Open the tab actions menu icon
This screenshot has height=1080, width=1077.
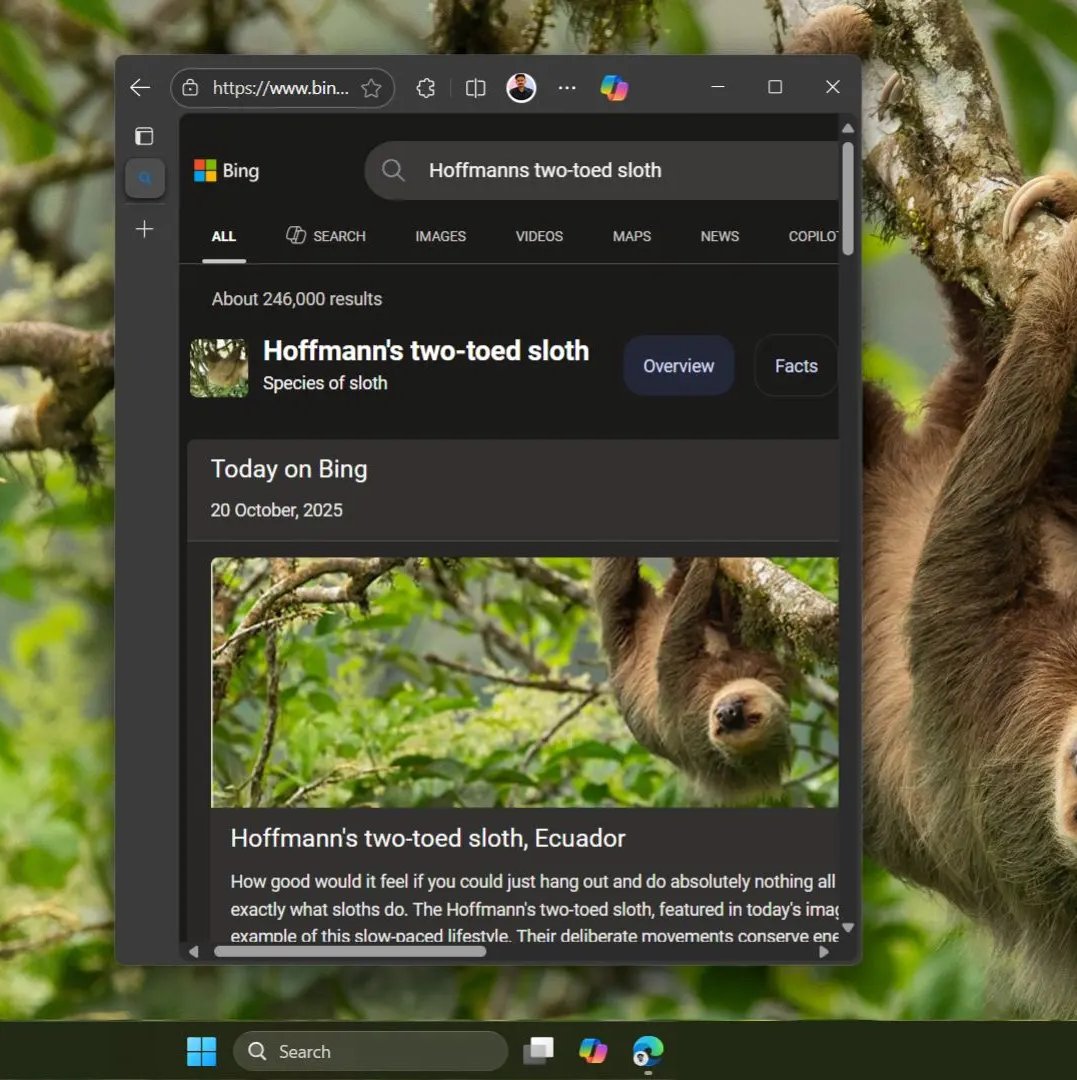[145, 136]
